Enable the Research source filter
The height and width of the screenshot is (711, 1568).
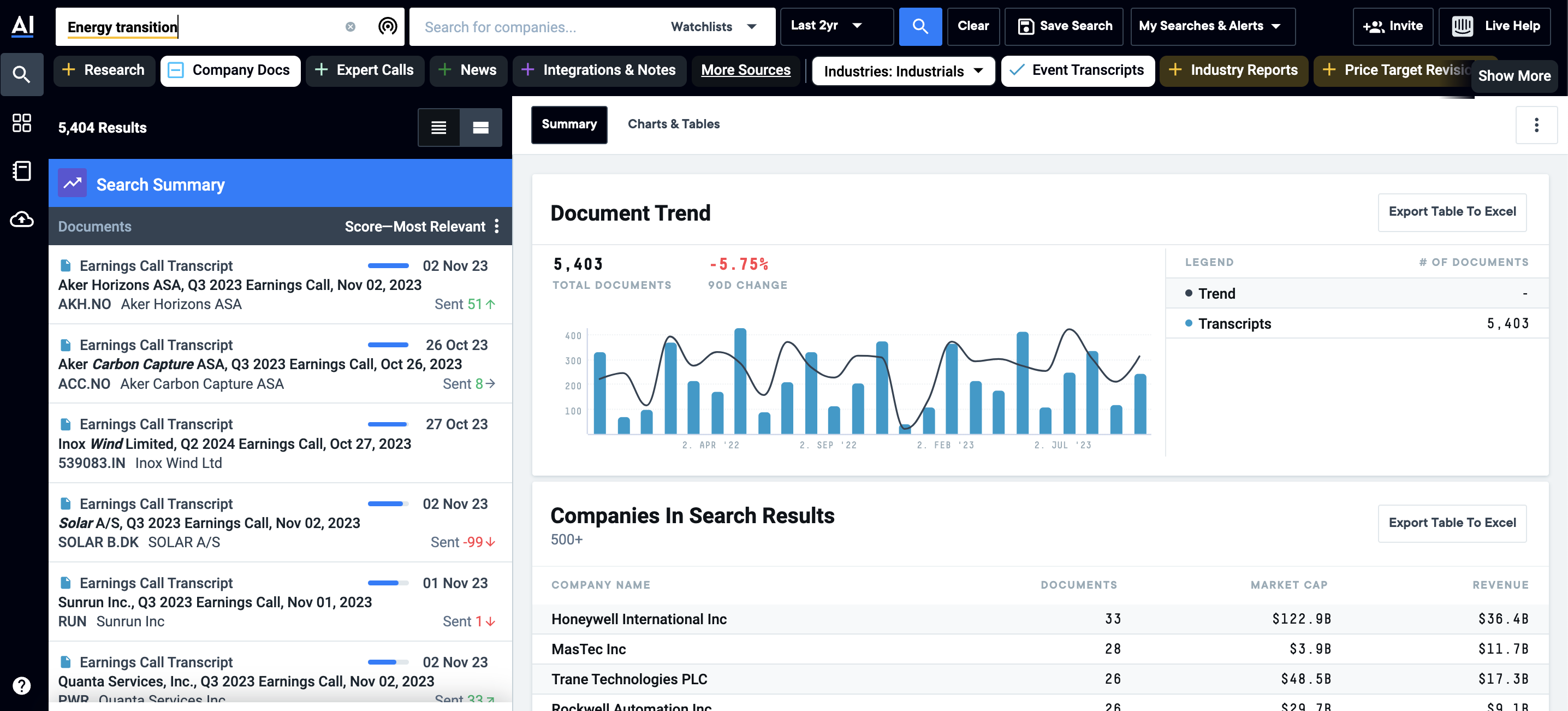pos(104,70)
